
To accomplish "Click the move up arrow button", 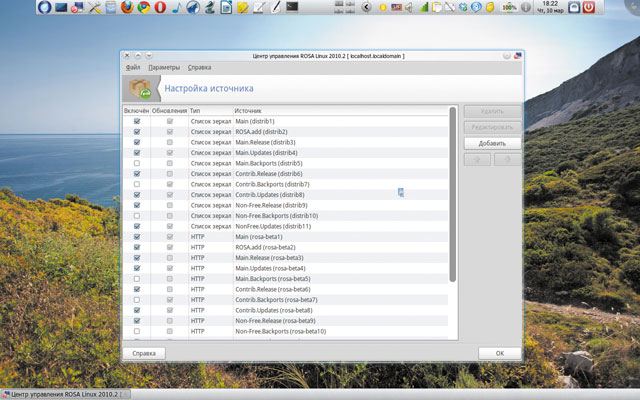I will 477,160.
